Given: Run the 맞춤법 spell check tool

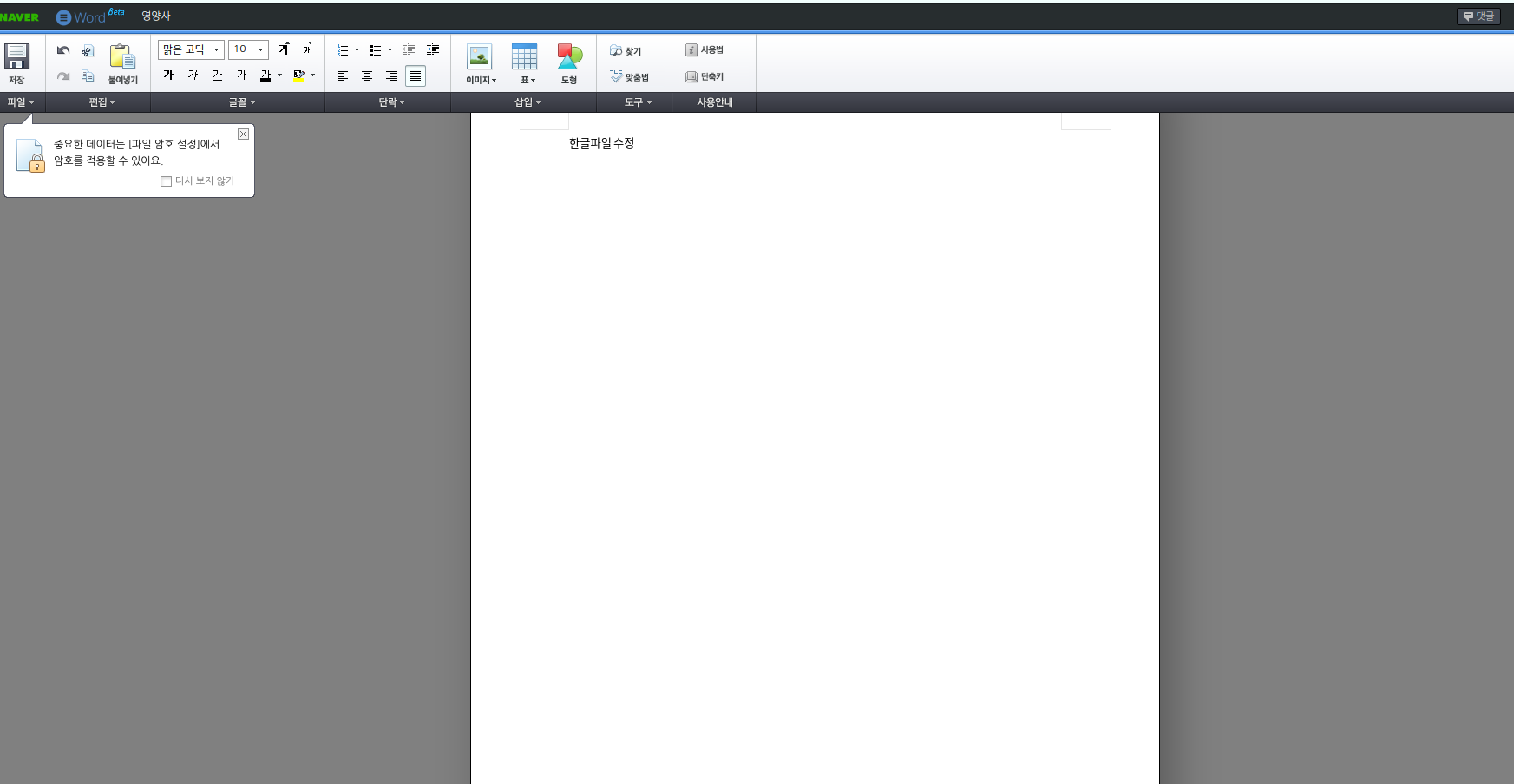Looking at the screenshot, I should 629,77.
